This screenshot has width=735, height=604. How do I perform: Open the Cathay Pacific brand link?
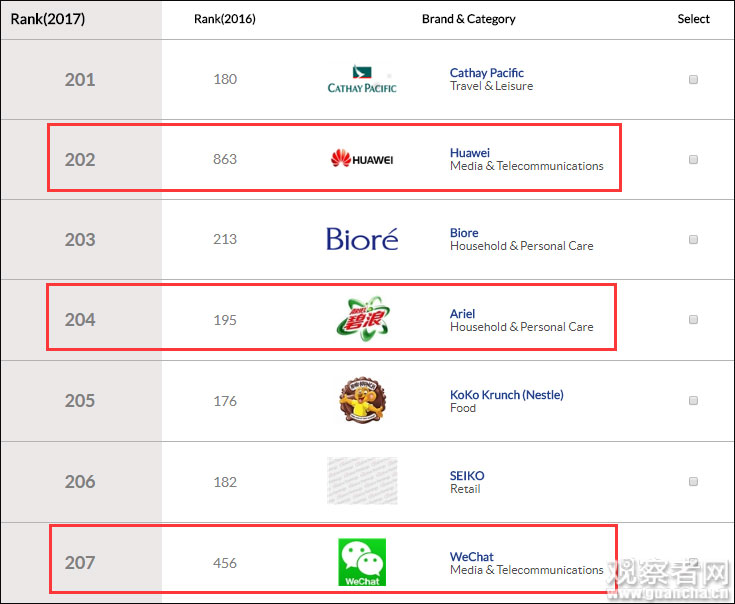coord(486,73)
